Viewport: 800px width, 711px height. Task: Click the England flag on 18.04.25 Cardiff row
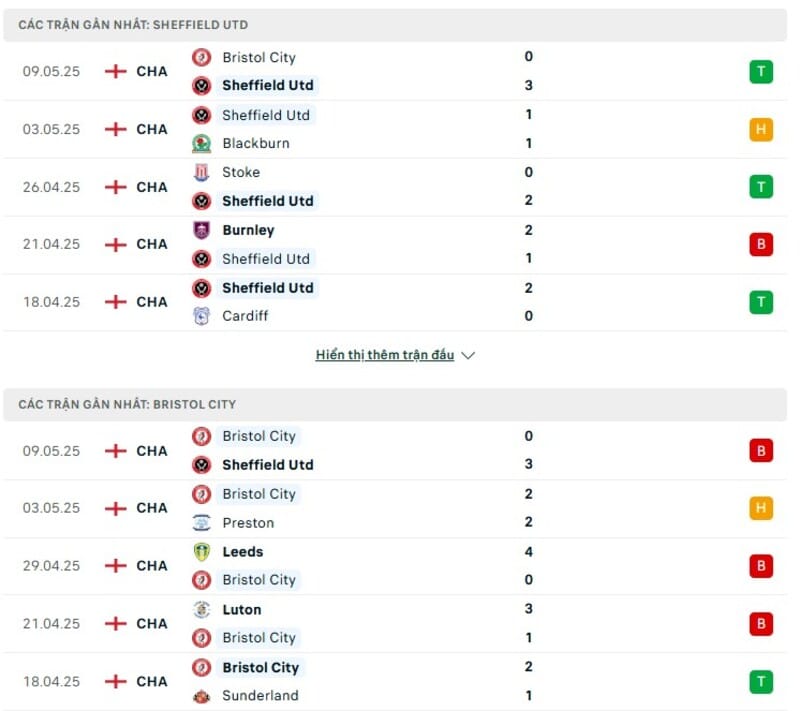(116, 302)
